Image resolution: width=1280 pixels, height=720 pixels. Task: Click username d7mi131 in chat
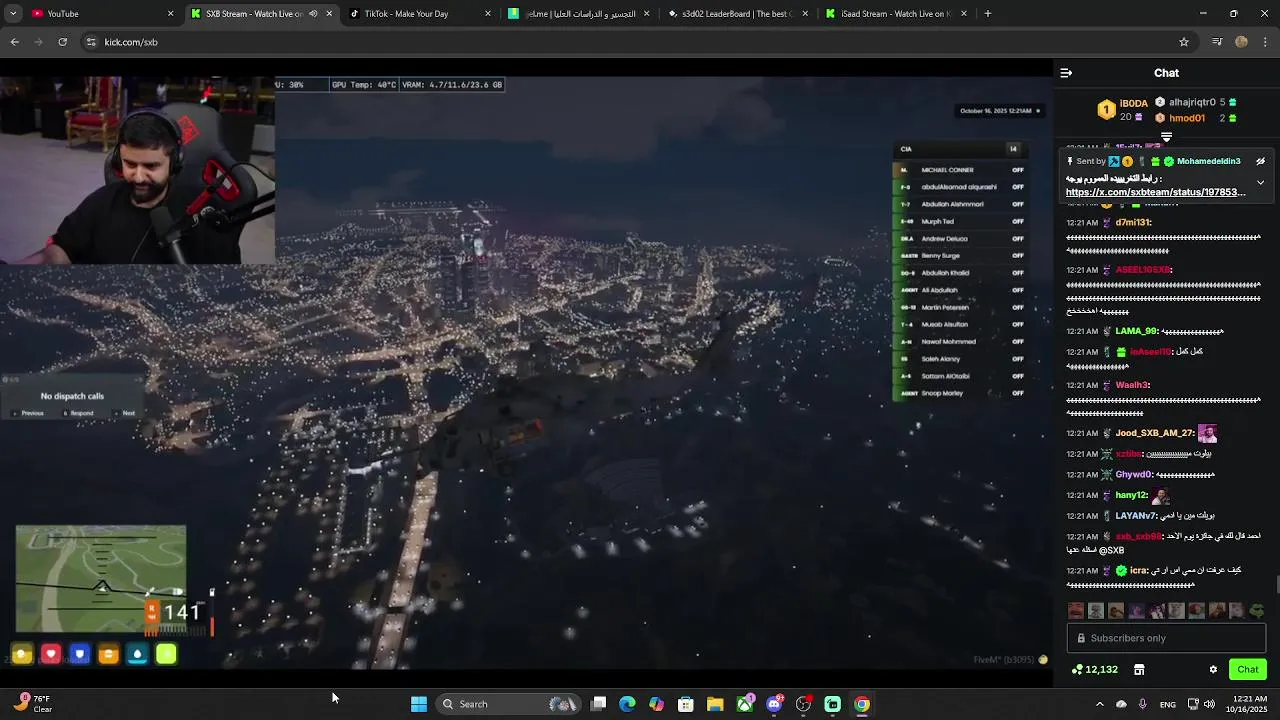(1133, 222)
